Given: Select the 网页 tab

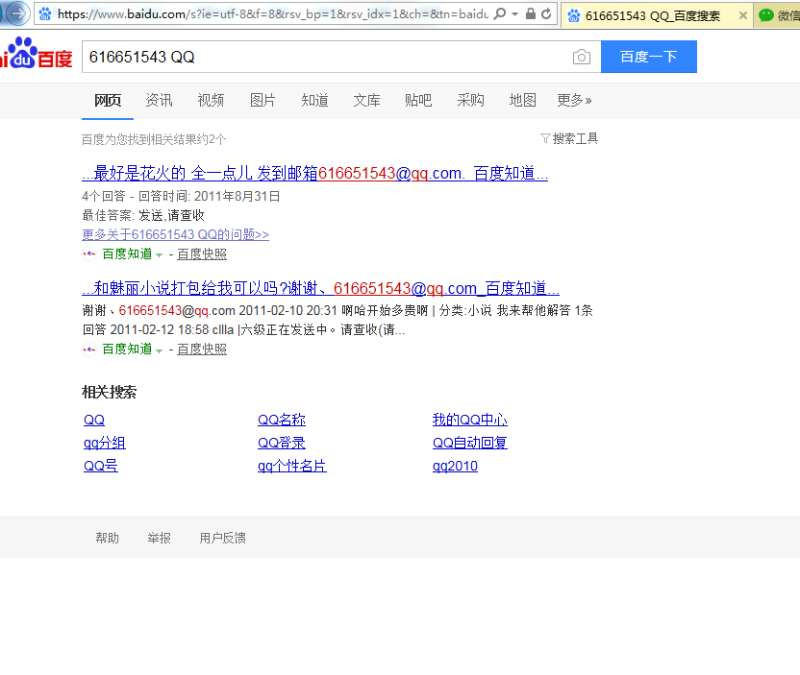Looking at the screenshot, I should pos(108,100).
